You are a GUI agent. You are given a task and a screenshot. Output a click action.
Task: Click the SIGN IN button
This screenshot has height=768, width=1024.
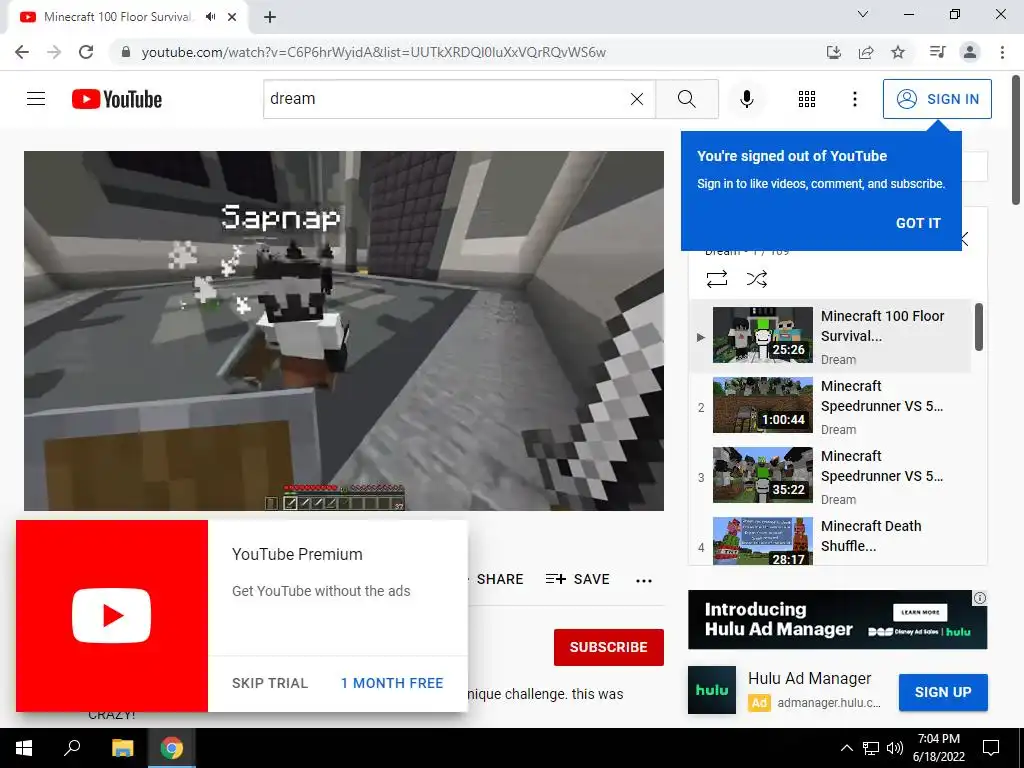tap(937, 99)
